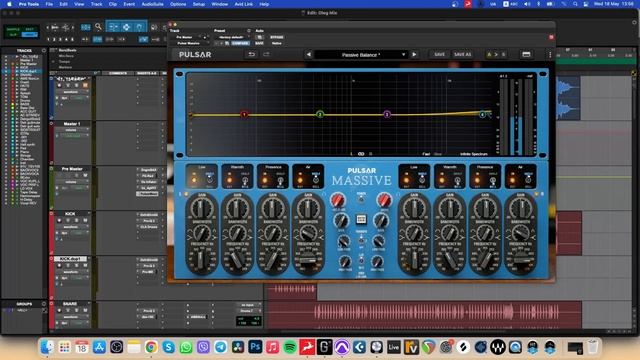
Task: Open Master 1 track view selector
Action: pyautogui.click(x=72, y=130)
